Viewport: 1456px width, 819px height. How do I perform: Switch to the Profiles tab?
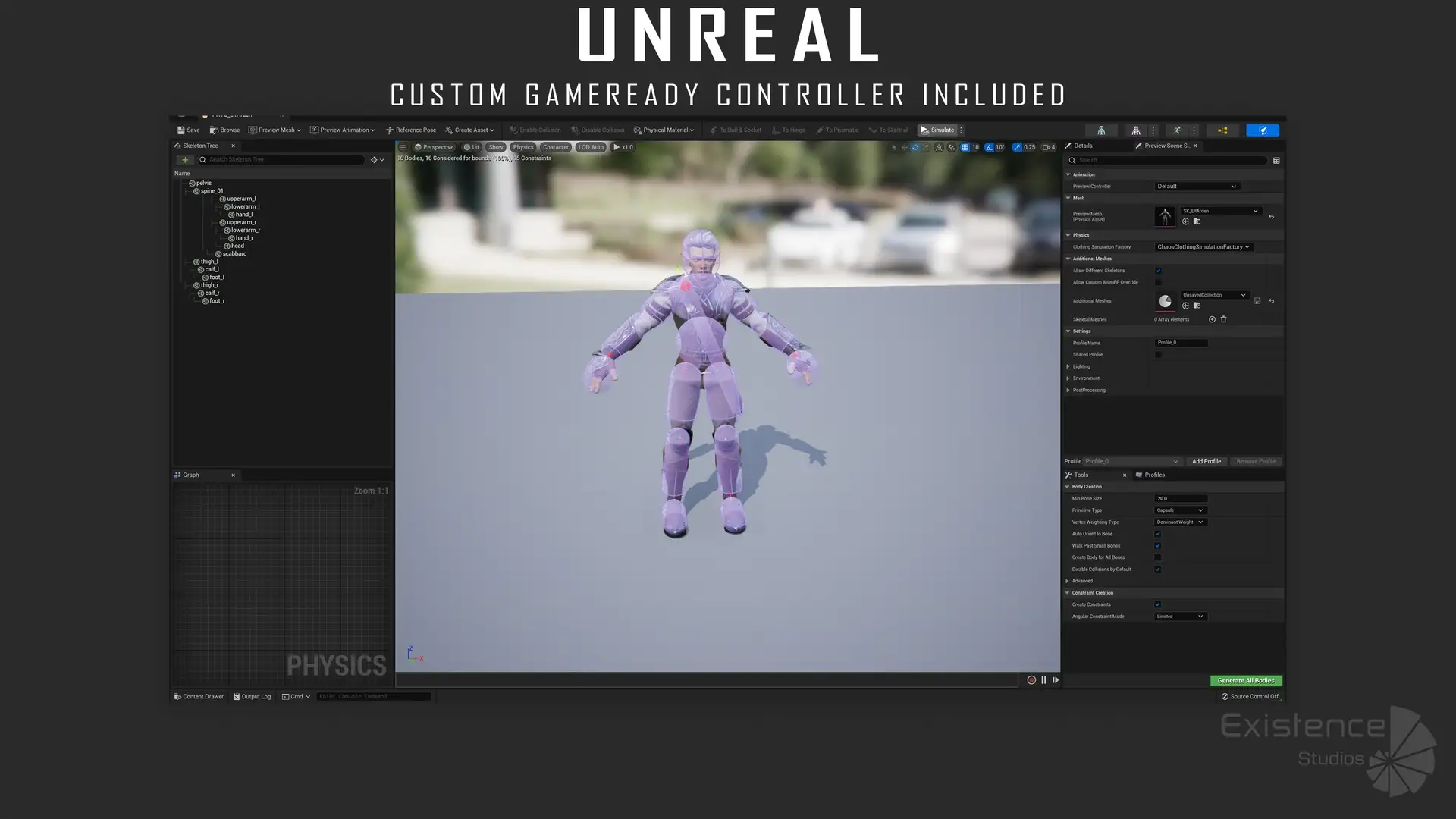tap(1154, 475)
